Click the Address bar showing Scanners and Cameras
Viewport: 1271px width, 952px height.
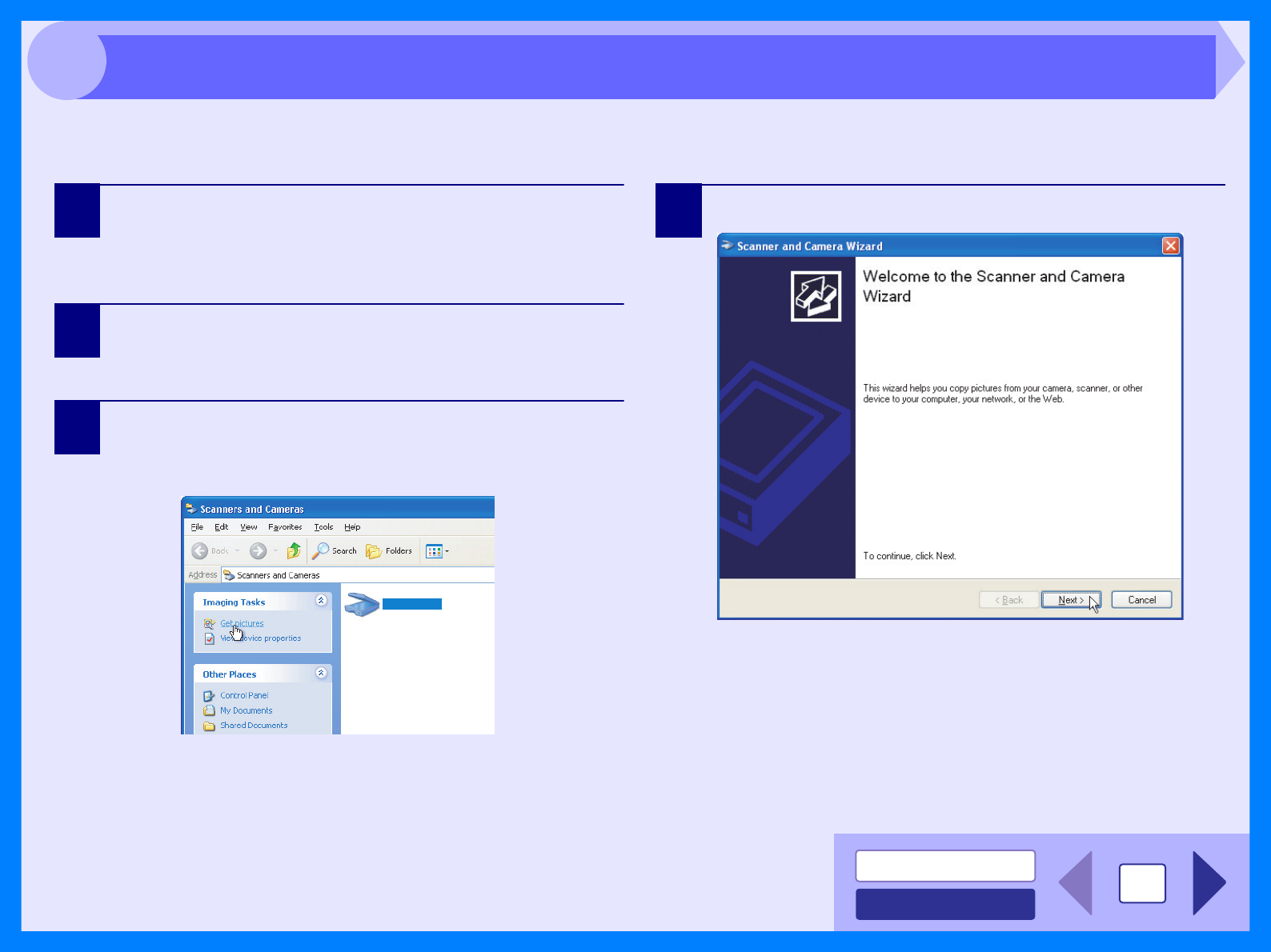358,575
